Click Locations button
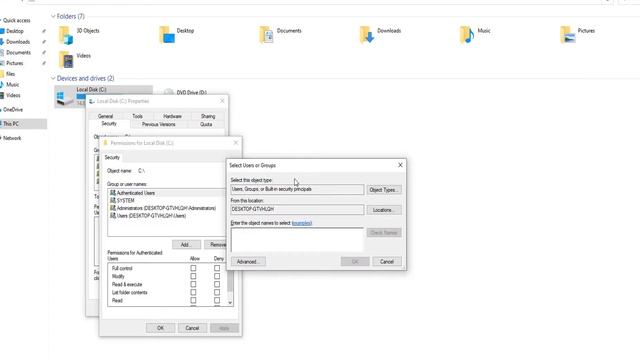Viewport: 640px width, 360px height. pyautogui.click(x=384, y=210)
